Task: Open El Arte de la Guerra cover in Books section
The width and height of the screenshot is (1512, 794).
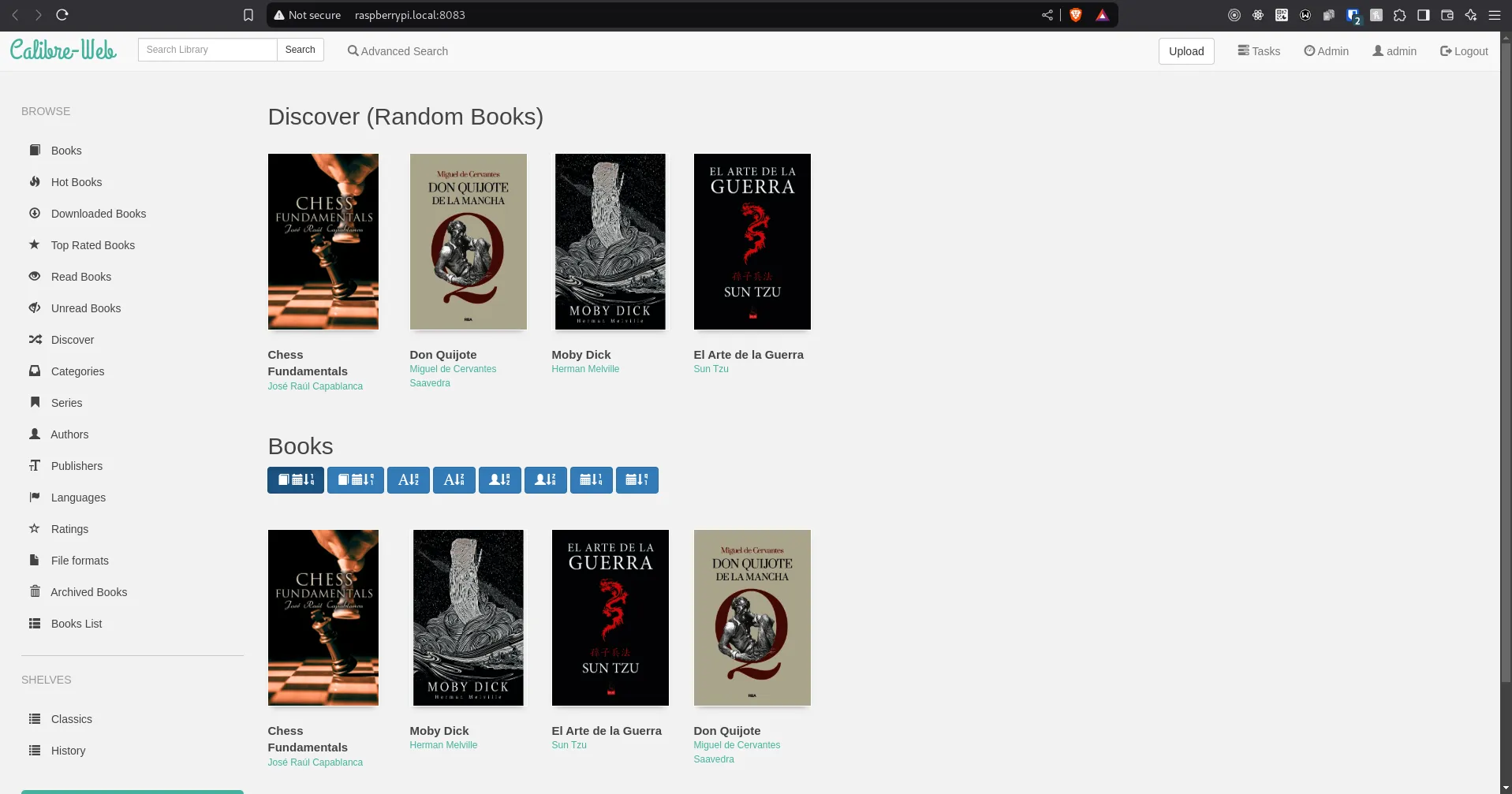Action: click(x=610, y=617)
